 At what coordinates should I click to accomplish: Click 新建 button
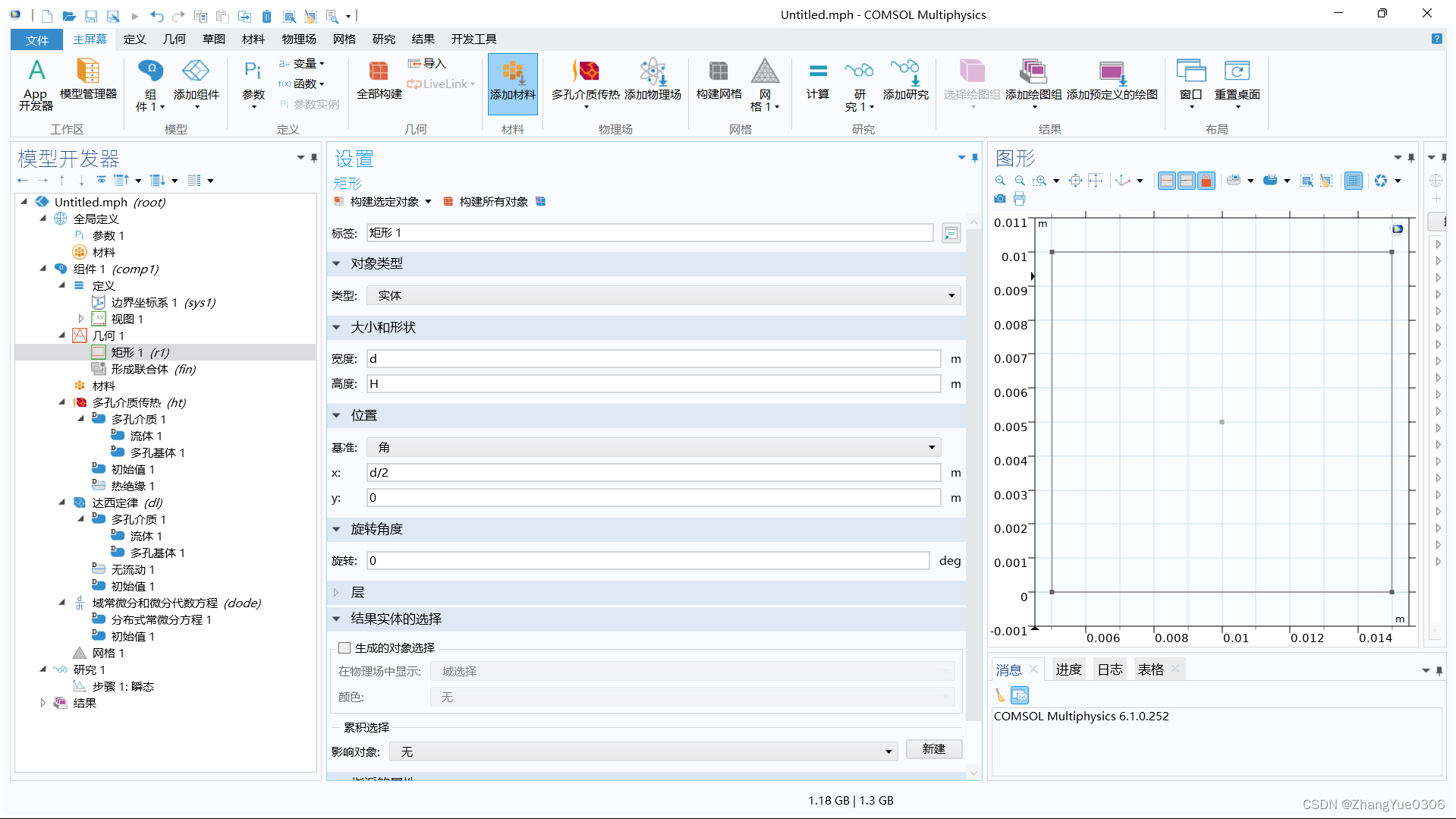tap(934, 749)
